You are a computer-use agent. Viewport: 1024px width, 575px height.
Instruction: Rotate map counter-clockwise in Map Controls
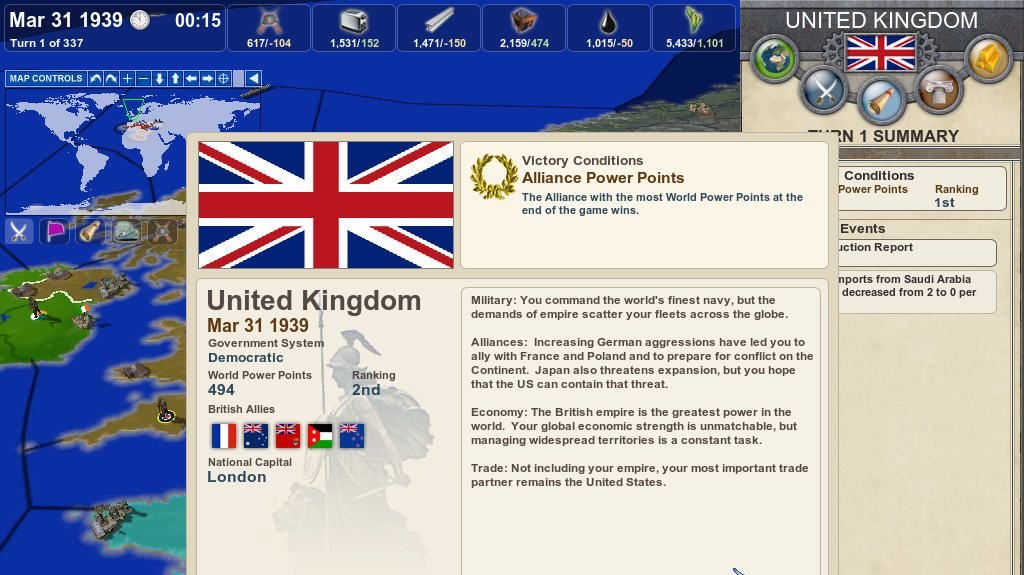coord(95,78)
